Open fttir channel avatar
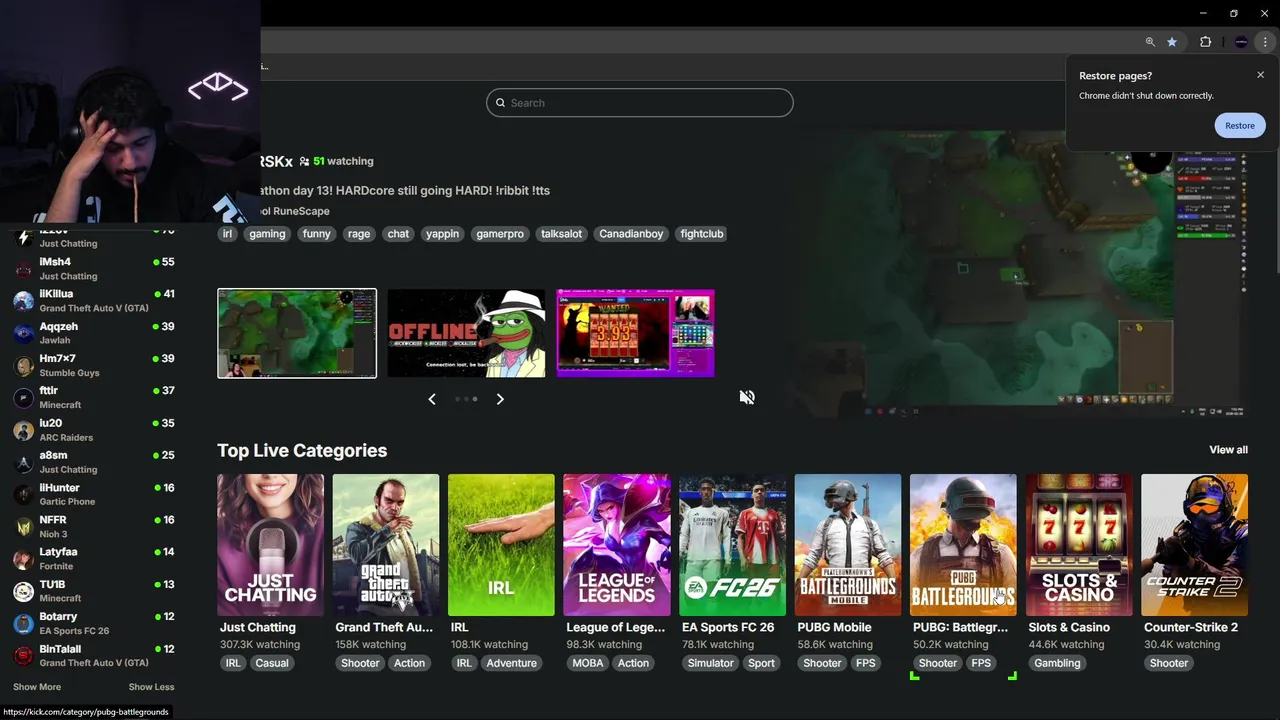 coord(23,398)
